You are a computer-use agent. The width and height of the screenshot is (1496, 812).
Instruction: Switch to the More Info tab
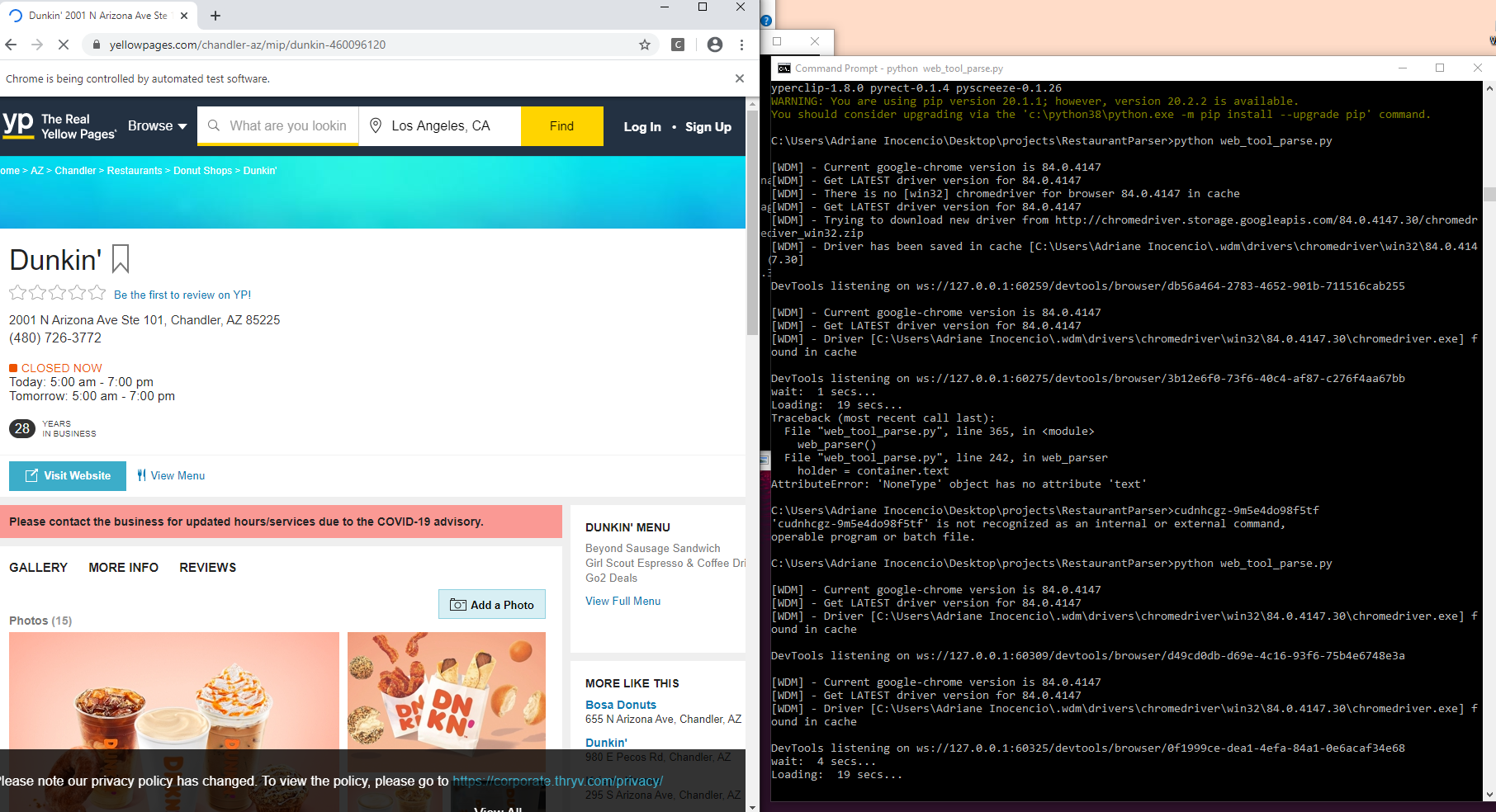[x=123, y=568]
